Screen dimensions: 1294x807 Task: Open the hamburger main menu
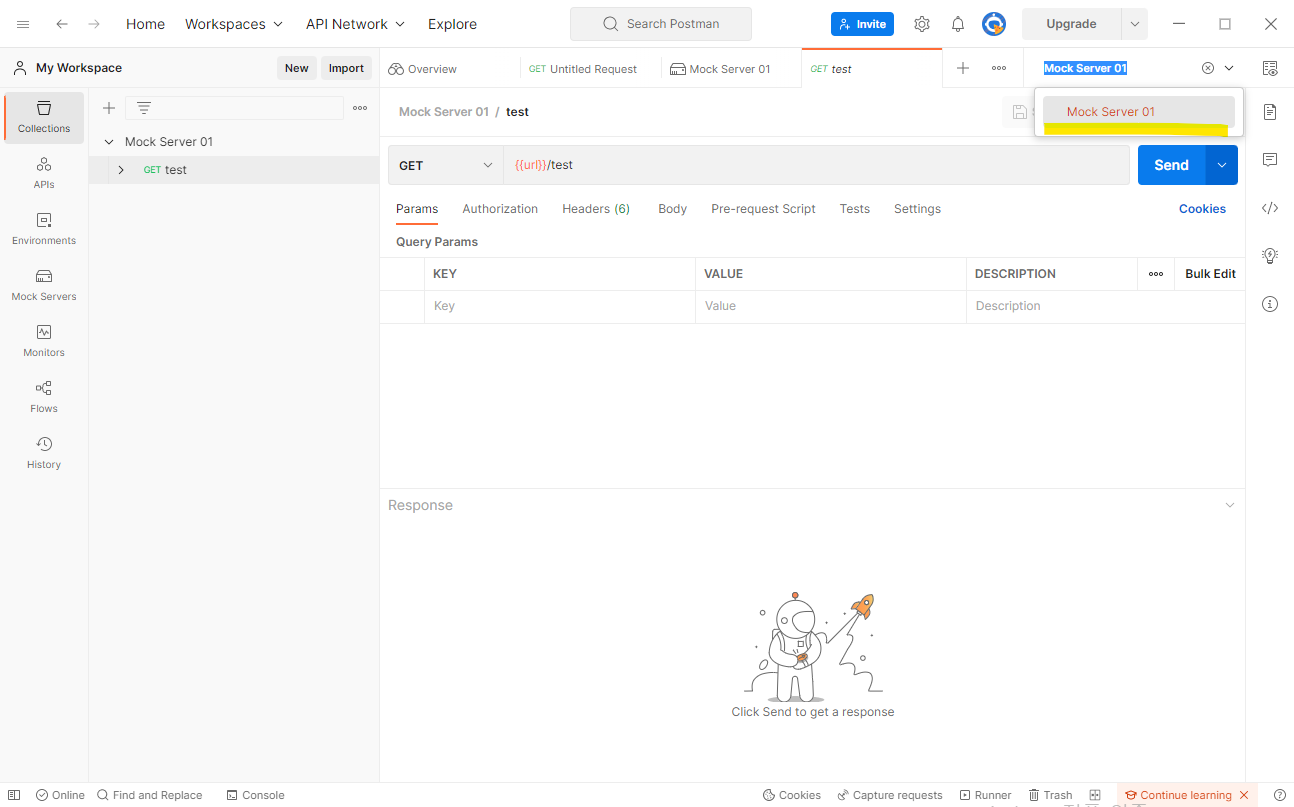(23, 24)
